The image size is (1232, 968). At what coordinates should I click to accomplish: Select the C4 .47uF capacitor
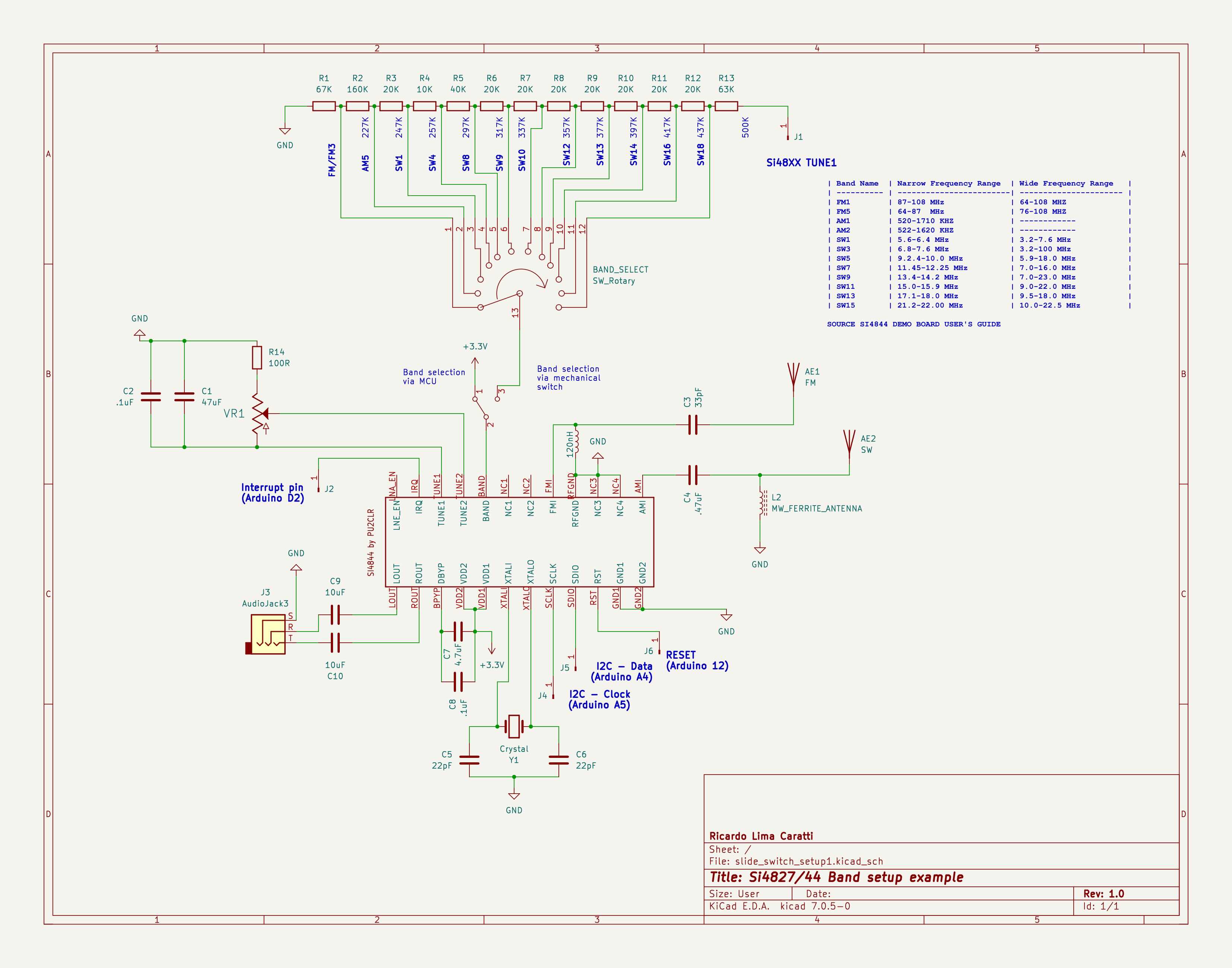pyautogui.click(x=693, y=475)
